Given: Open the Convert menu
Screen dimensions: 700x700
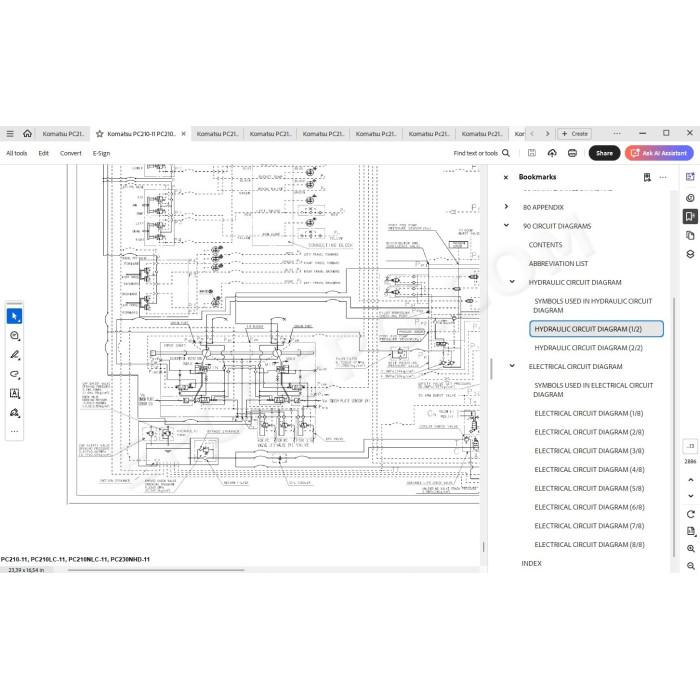Looking at the screenshot, I should [71, 153].
